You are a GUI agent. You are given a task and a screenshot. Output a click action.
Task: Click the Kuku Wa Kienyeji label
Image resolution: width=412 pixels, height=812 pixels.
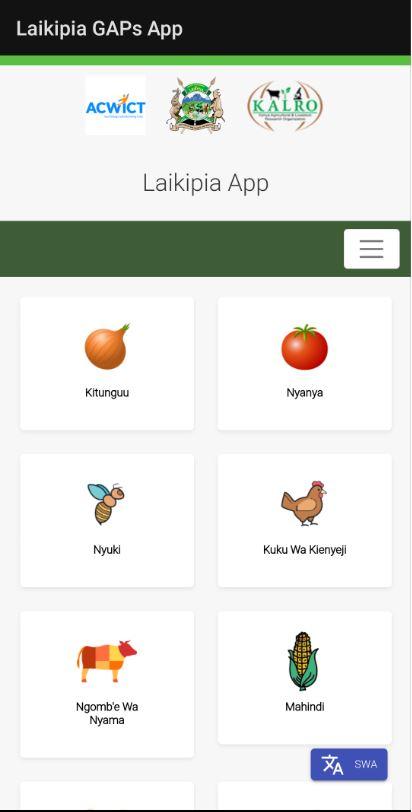tap(304, 549)
